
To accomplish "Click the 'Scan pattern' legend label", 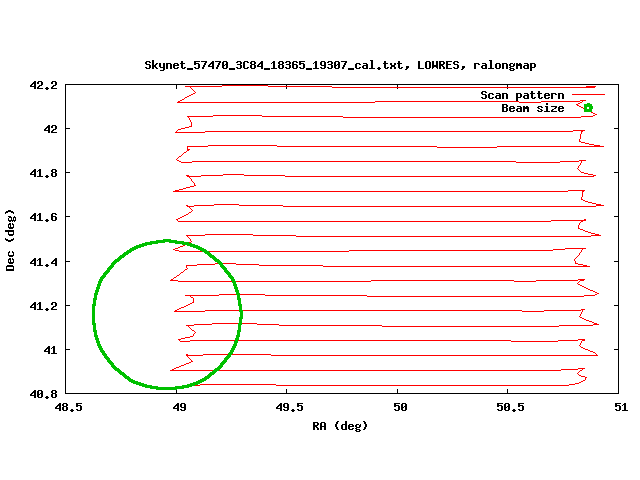I will point(522,95).
